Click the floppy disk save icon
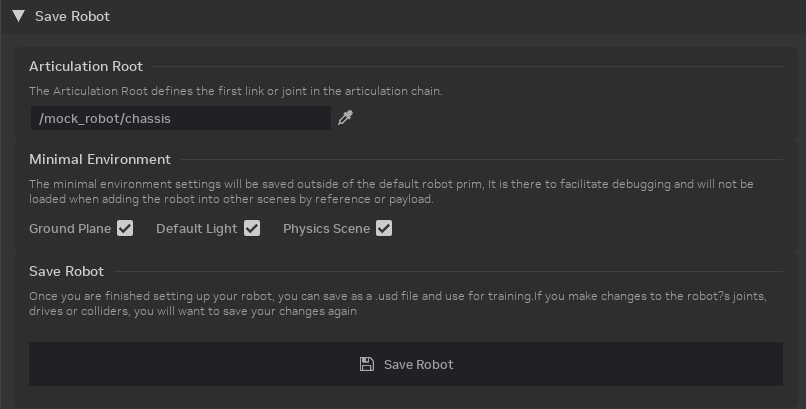 367,364
